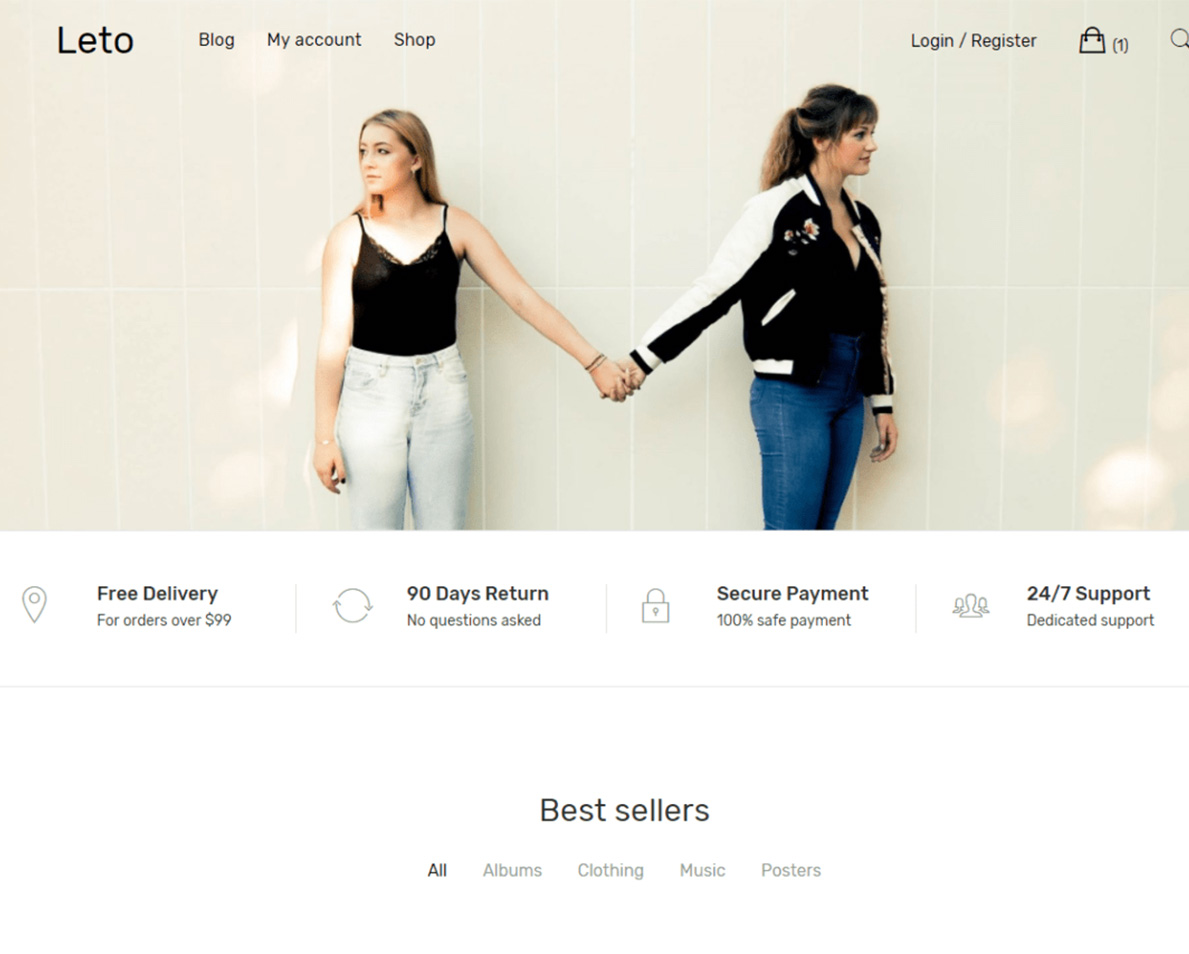Click the 24/7 Support heading
Viewport: 1189px width, 954px height.
pos(1088,593)
